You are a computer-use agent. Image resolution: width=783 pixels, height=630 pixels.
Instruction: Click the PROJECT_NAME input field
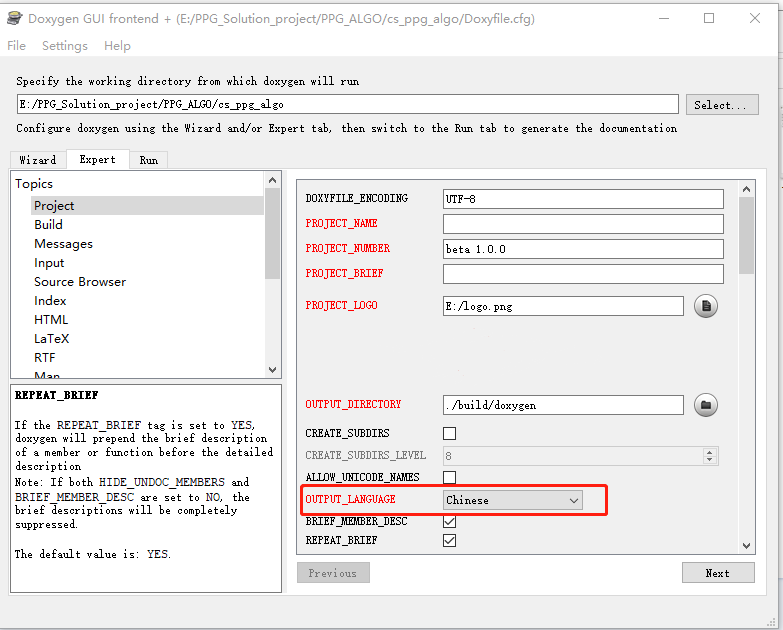[583, 224]
